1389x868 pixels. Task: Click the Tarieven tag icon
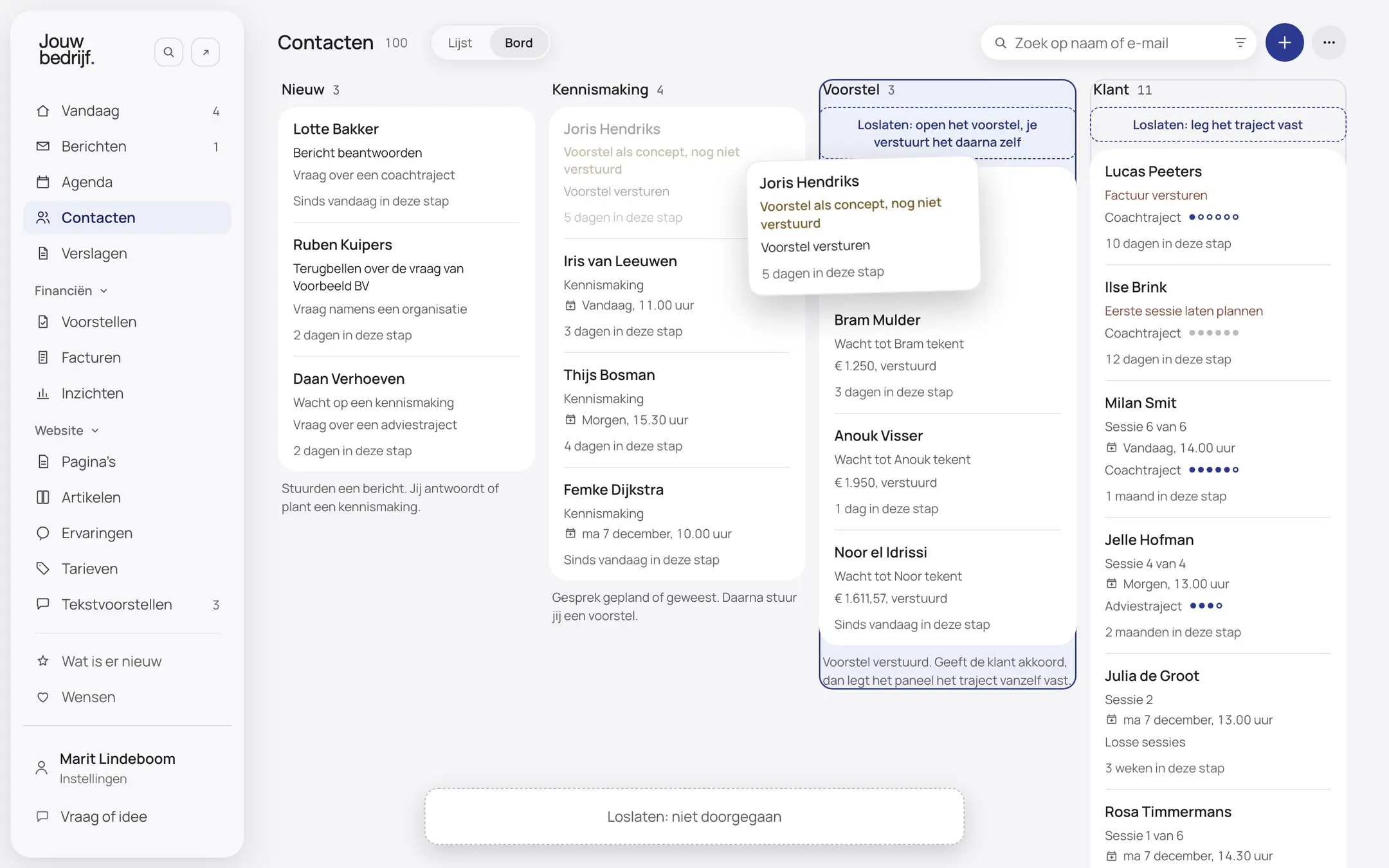[43, 568]
